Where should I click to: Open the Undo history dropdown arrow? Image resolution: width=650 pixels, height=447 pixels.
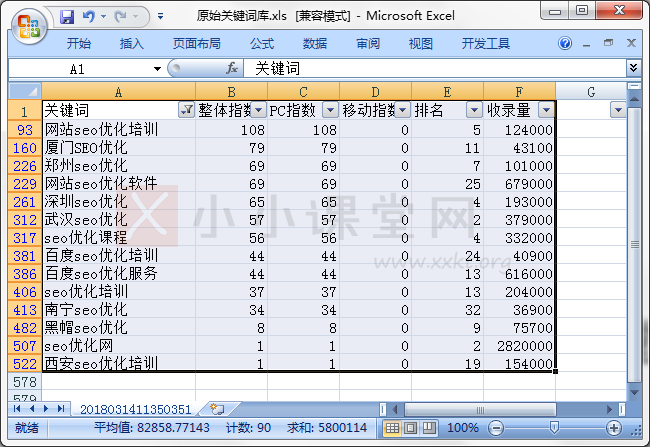coord(104,17)
